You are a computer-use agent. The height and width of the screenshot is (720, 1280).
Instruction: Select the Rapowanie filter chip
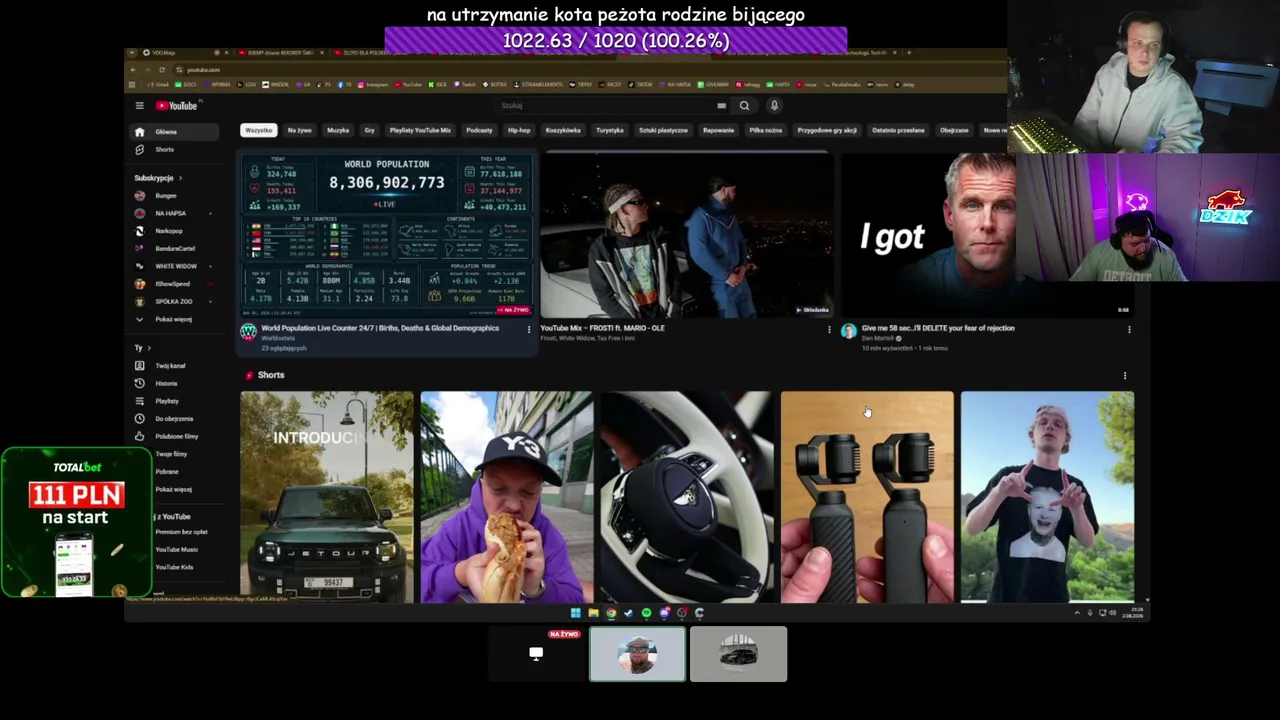tap(719, 130)
